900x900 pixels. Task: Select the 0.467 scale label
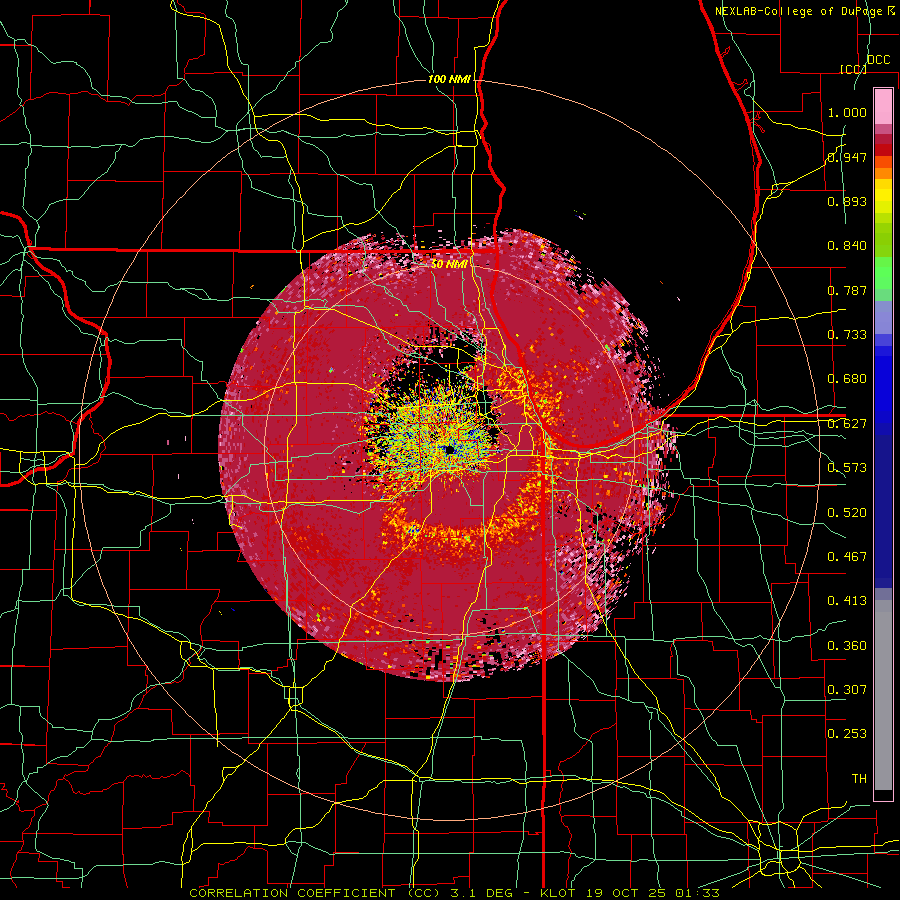tap(847, 557)
